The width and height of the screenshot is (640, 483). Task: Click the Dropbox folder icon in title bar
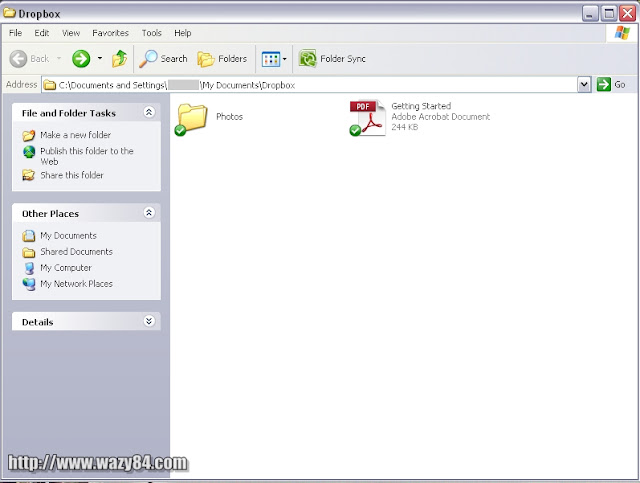(9, 13)
